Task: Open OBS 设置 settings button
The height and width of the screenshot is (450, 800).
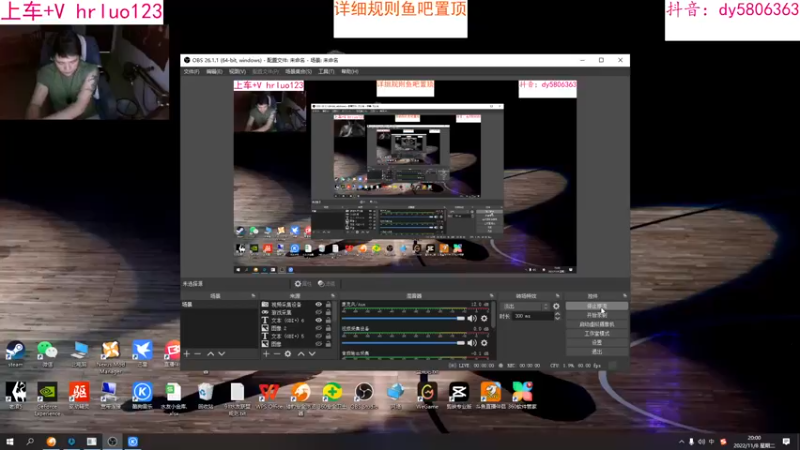Action: [x=597, y=343]
